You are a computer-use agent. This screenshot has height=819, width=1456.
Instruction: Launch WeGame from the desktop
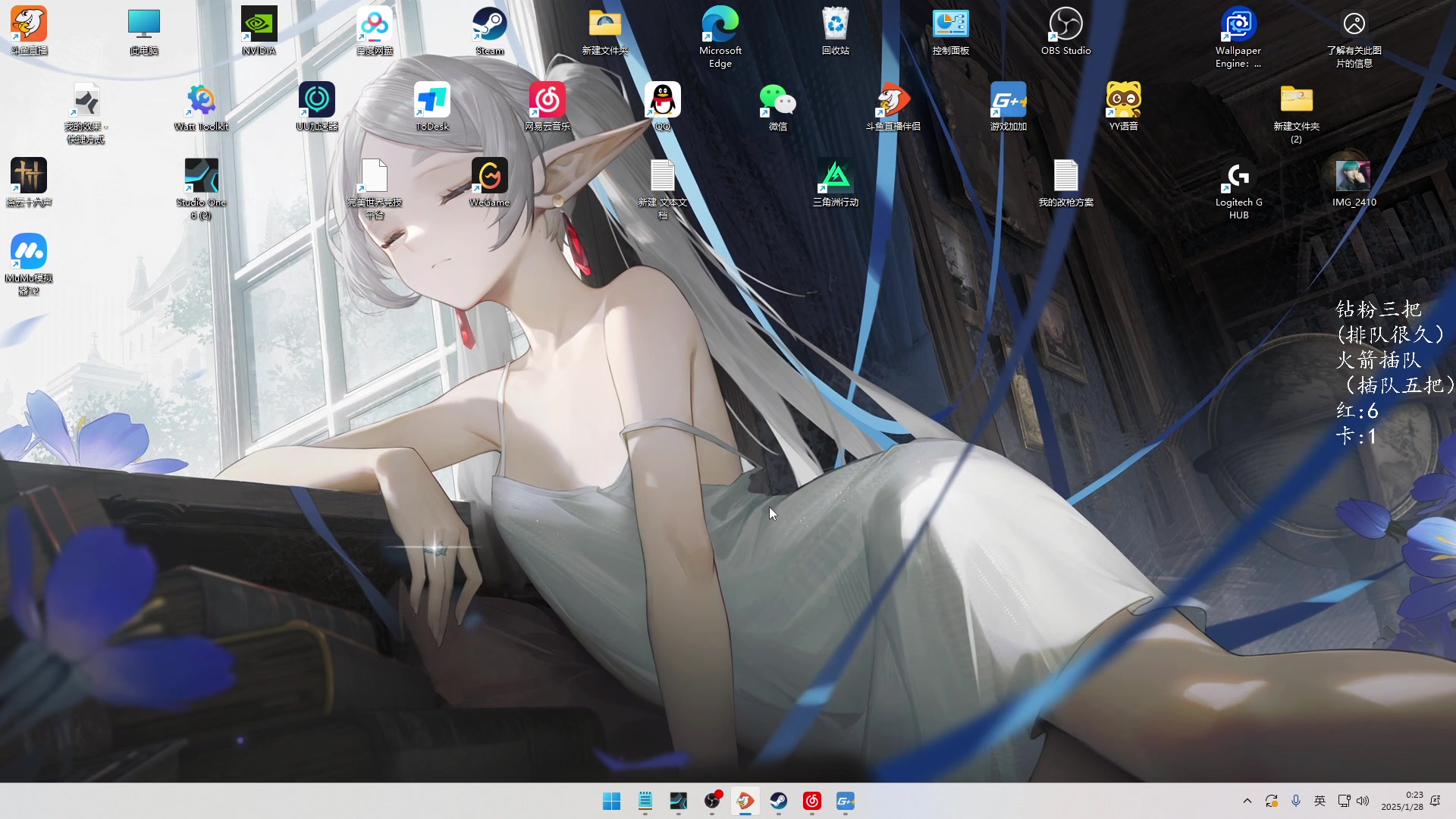(x=490, y=183)
